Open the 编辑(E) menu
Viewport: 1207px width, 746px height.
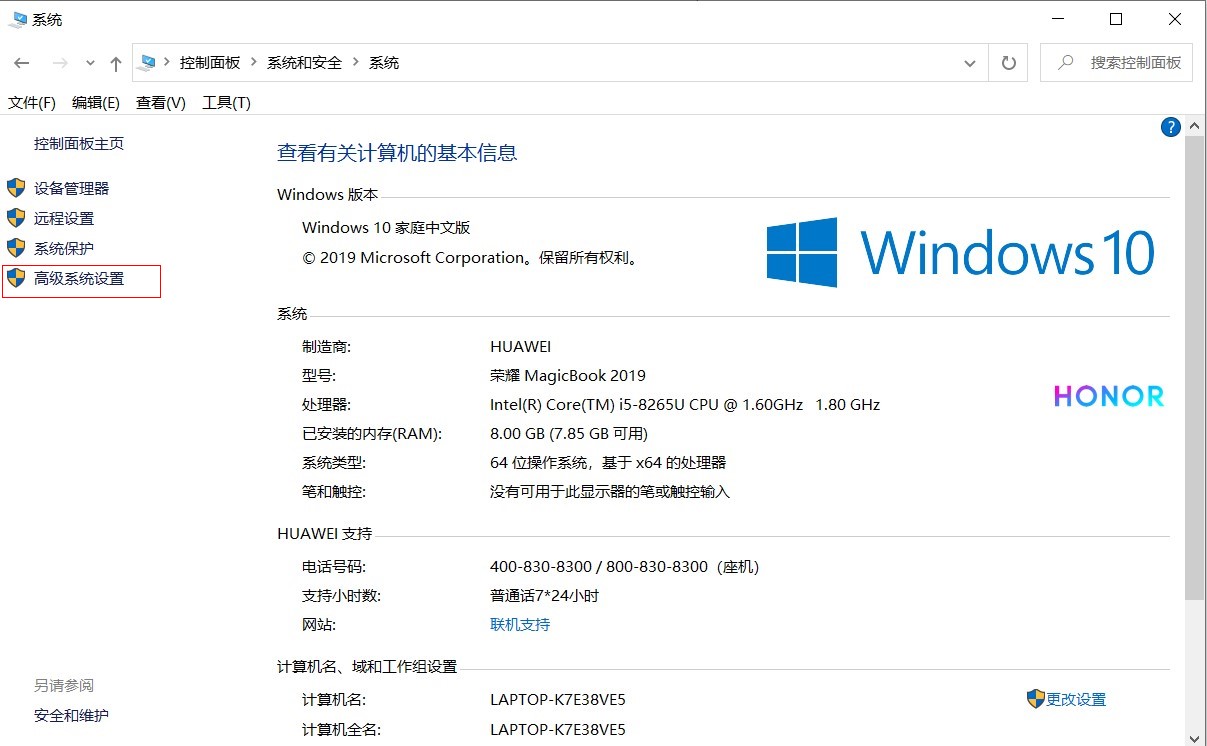pyautogui.click(x=96, y=103)
